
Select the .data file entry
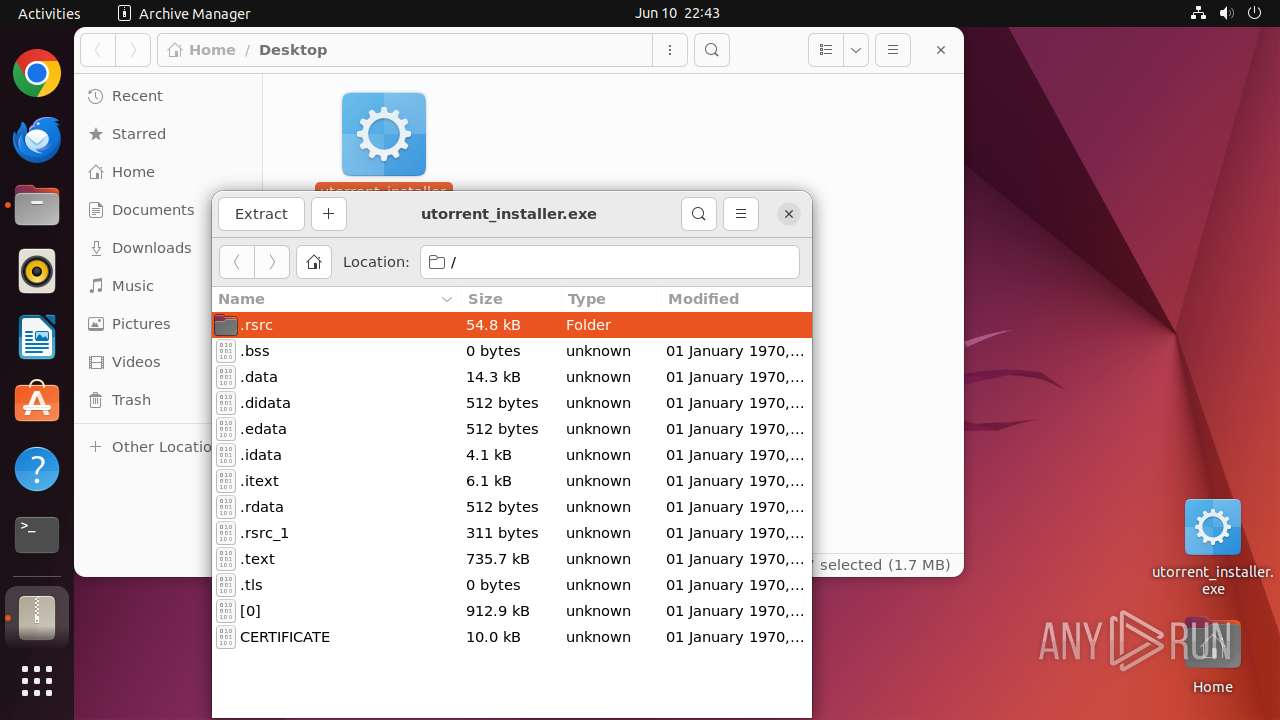click(512, 377)
